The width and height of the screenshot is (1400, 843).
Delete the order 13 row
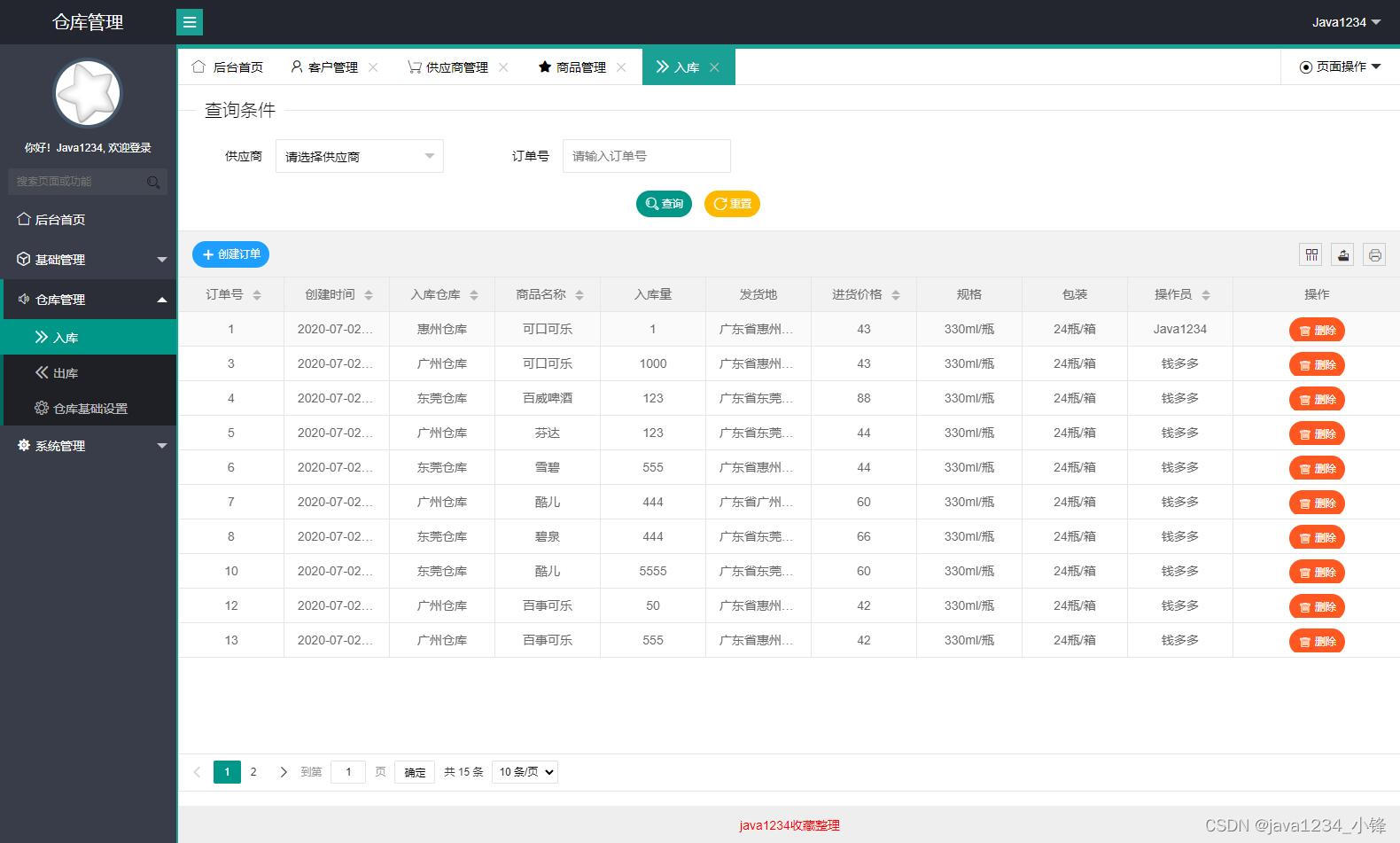coord(1317,641)
